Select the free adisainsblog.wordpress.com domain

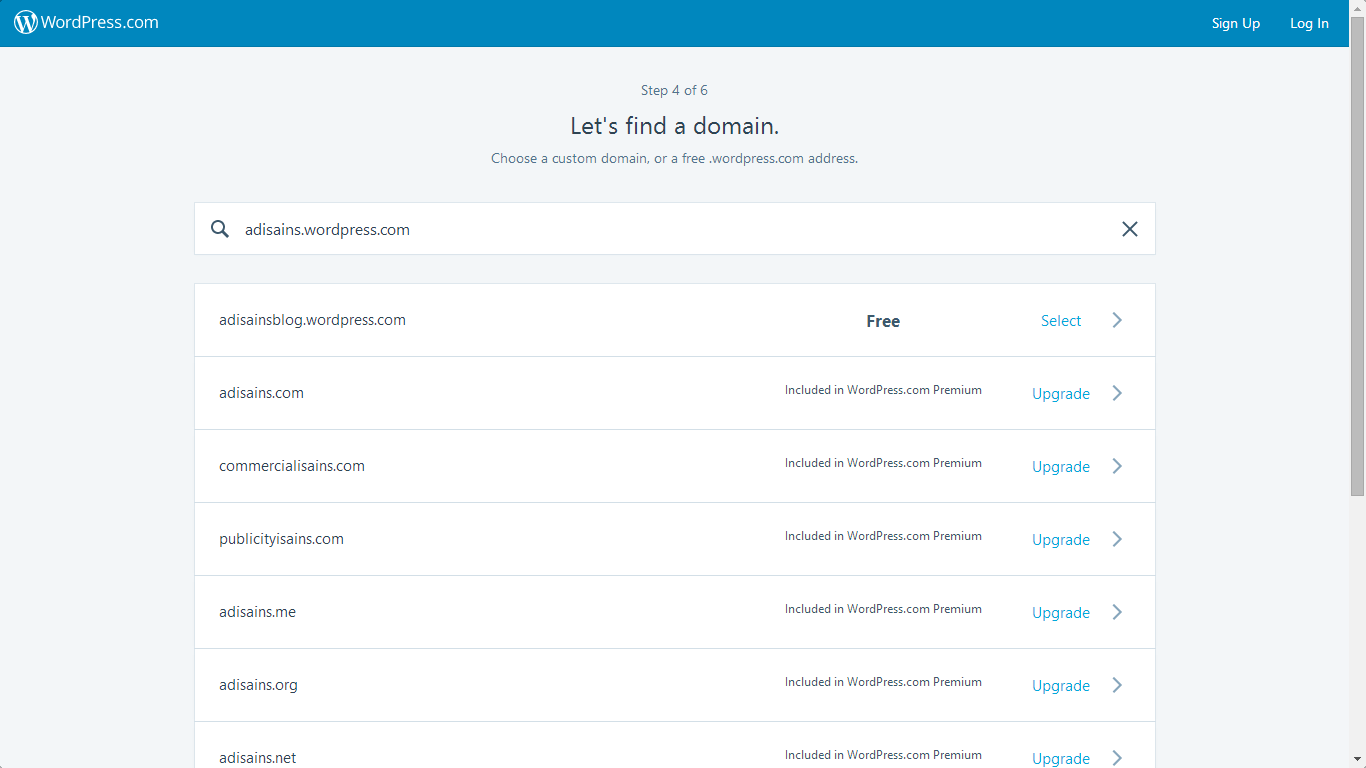click(x=1061, y=321)
